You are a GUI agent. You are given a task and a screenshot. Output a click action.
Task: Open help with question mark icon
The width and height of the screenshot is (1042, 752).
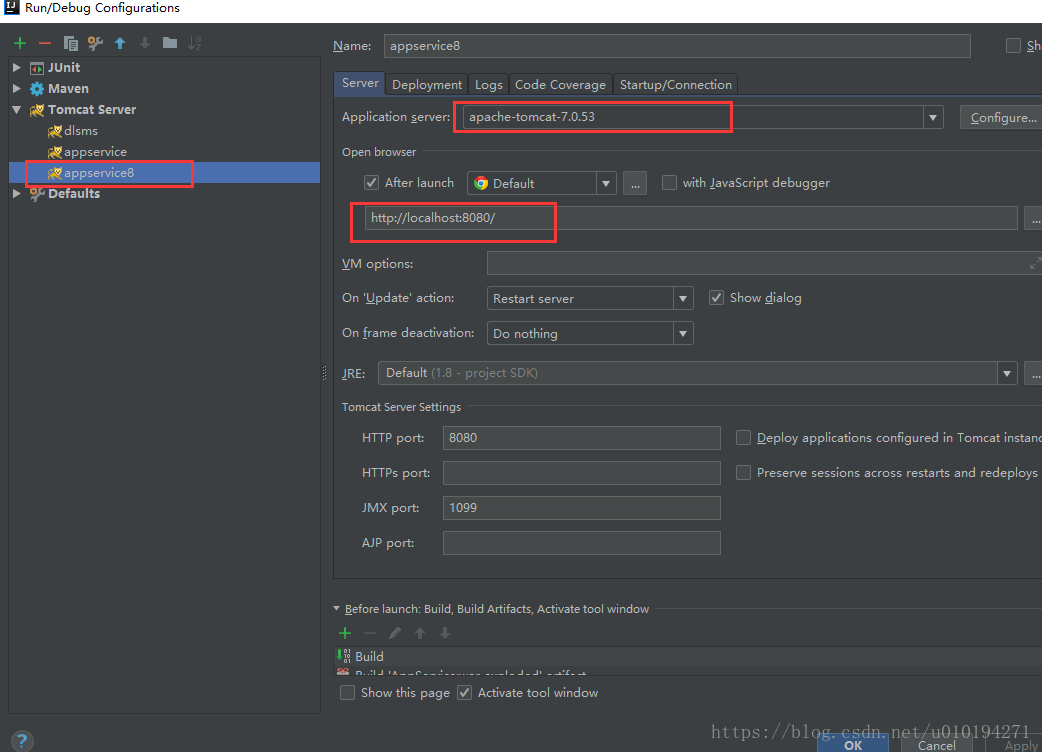(22, 741)
